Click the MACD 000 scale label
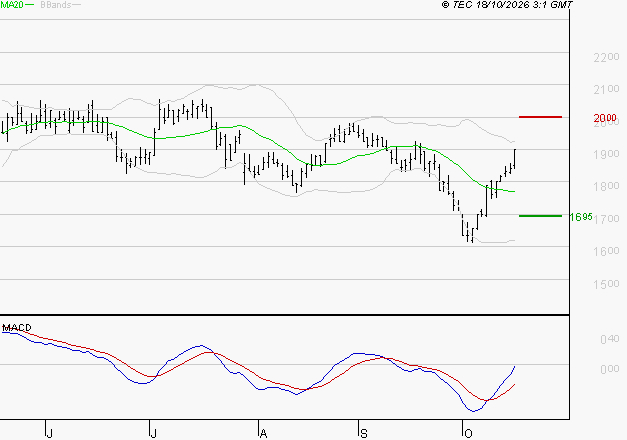Screen dimensions: 627x440 tap(610, 369)
